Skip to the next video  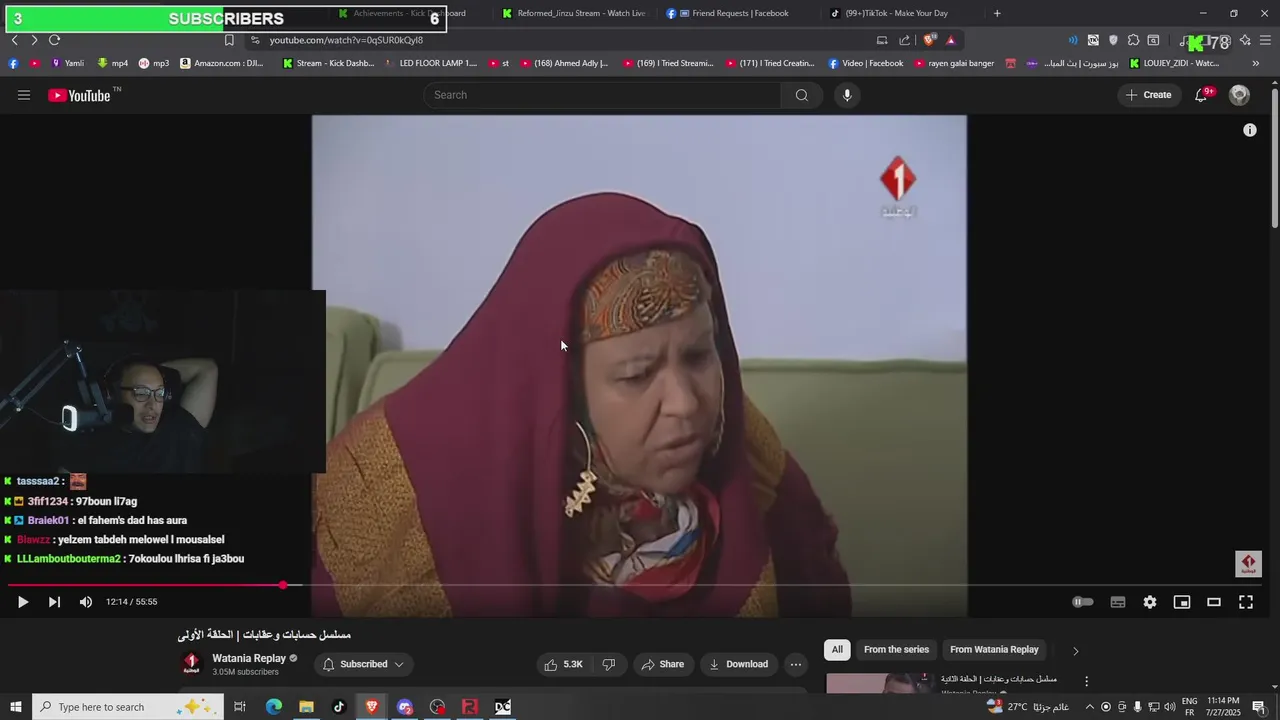[54, 602]
